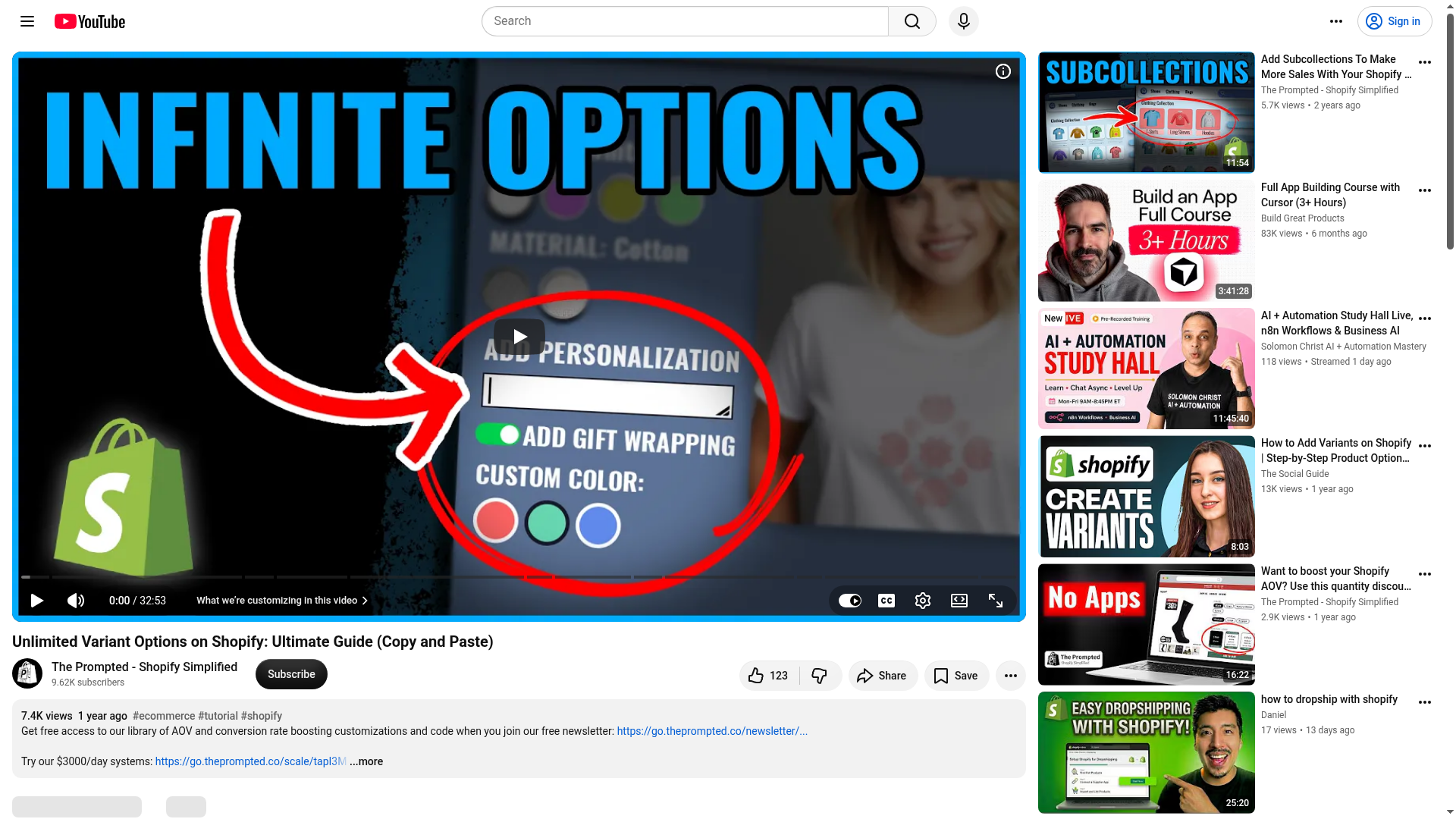Mute the video volume speaker
The width and height of the screenshot is (1456, 819).
click(76, 601)
